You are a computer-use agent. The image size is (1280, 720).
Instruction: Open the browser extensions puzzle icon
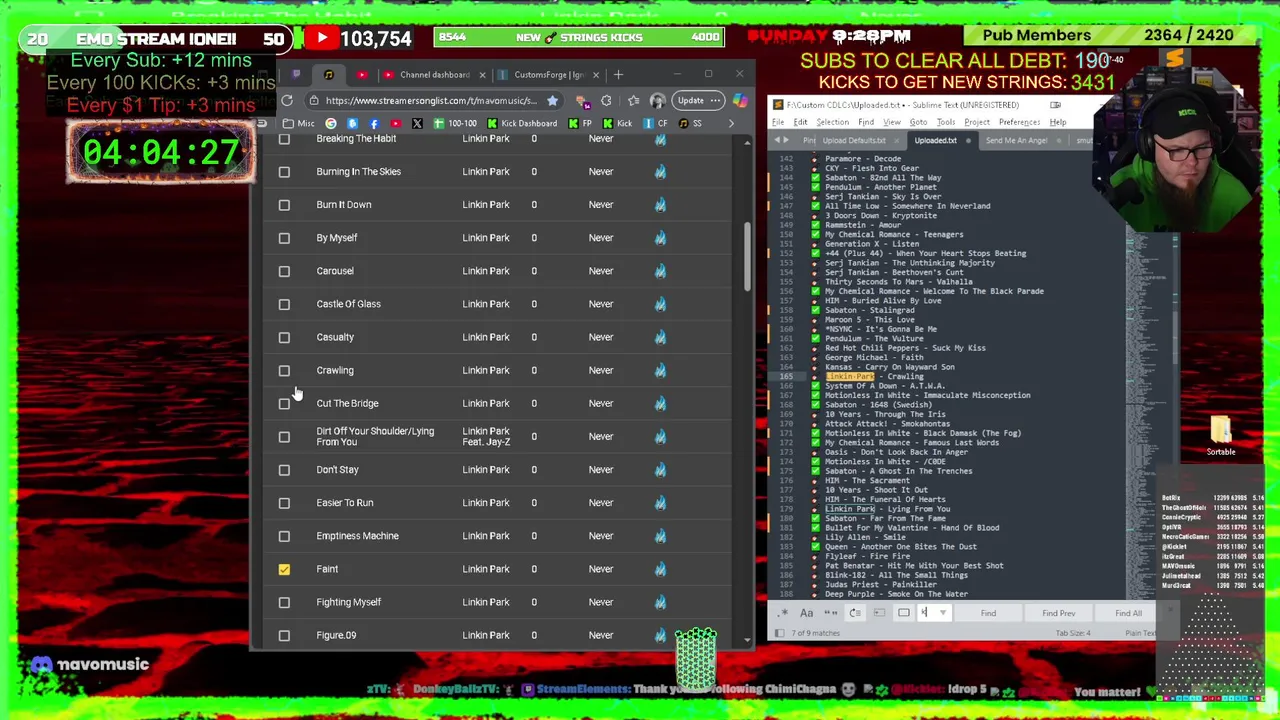[x=606, y=100]
